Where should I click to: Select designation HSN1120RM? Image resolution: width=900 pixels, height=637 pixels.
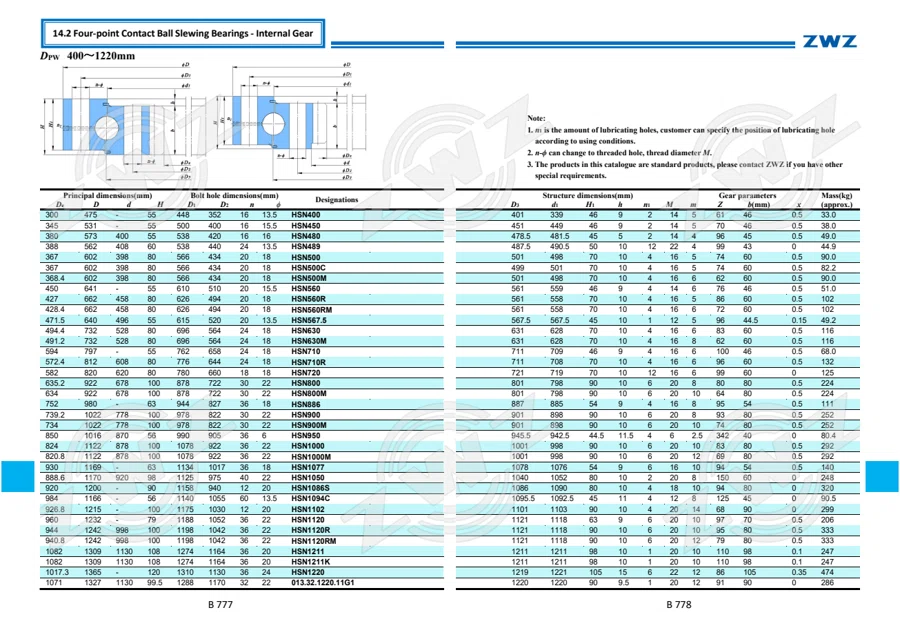(x=313, y=541)
